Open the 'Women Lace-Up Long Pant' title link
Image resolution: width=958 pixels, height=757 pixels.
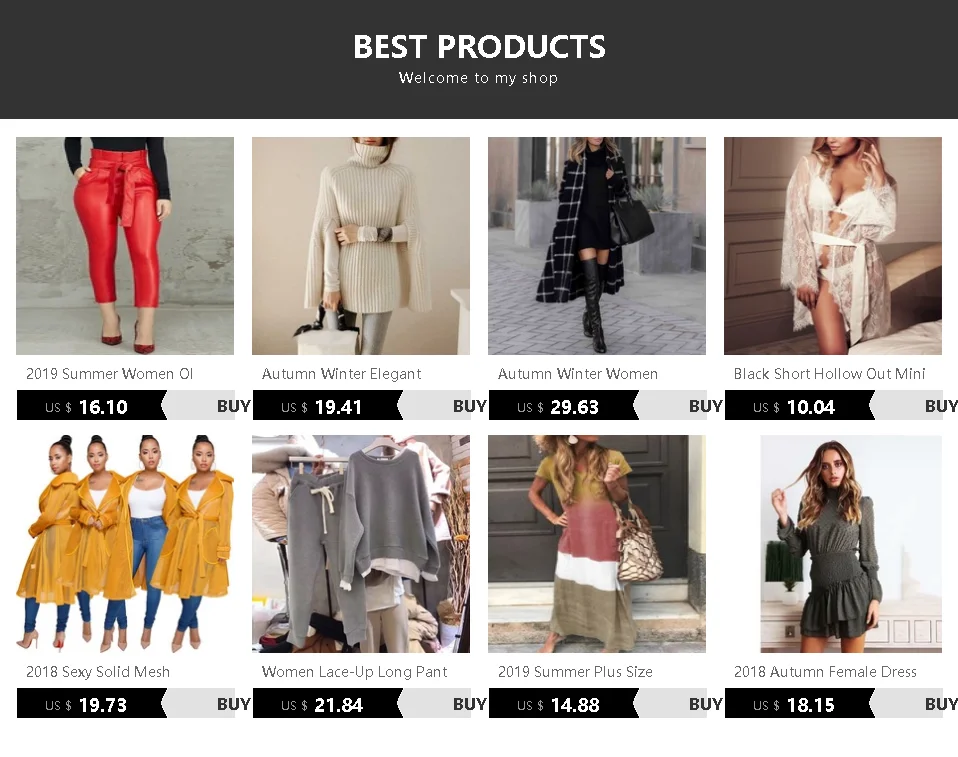pyautogui.click(x=354, y=672)
